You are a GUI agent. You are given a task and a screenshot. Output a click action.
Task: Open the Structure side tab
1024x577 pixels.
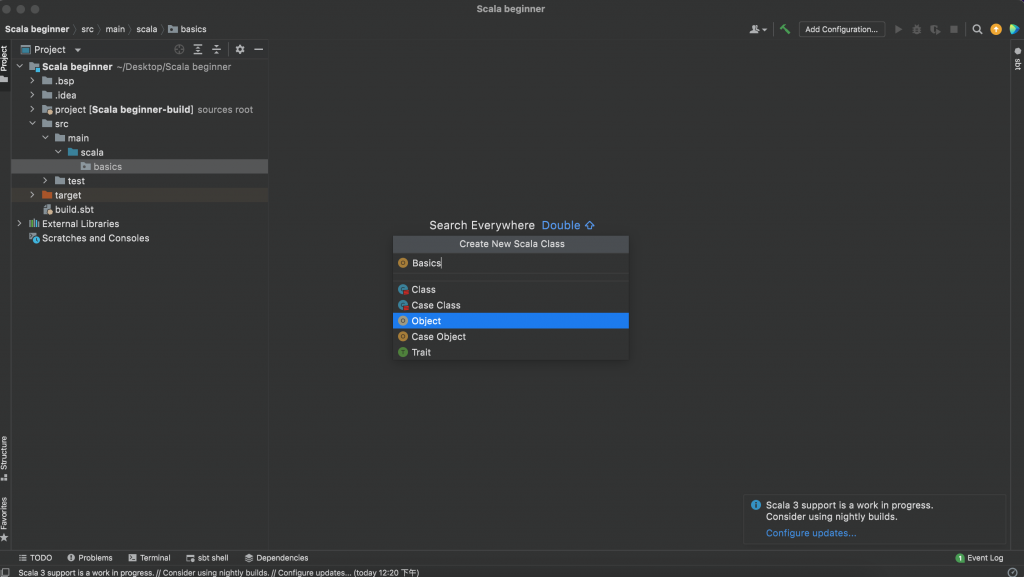coord(4,458)
